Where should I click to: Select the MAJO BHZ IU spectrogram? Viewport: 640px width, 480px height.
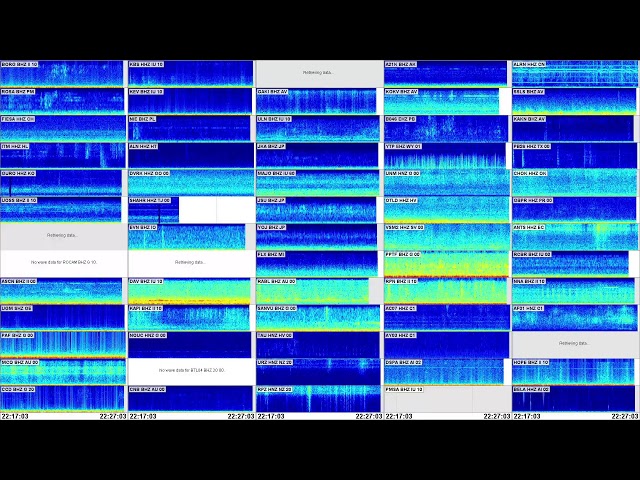pos(318,182)
